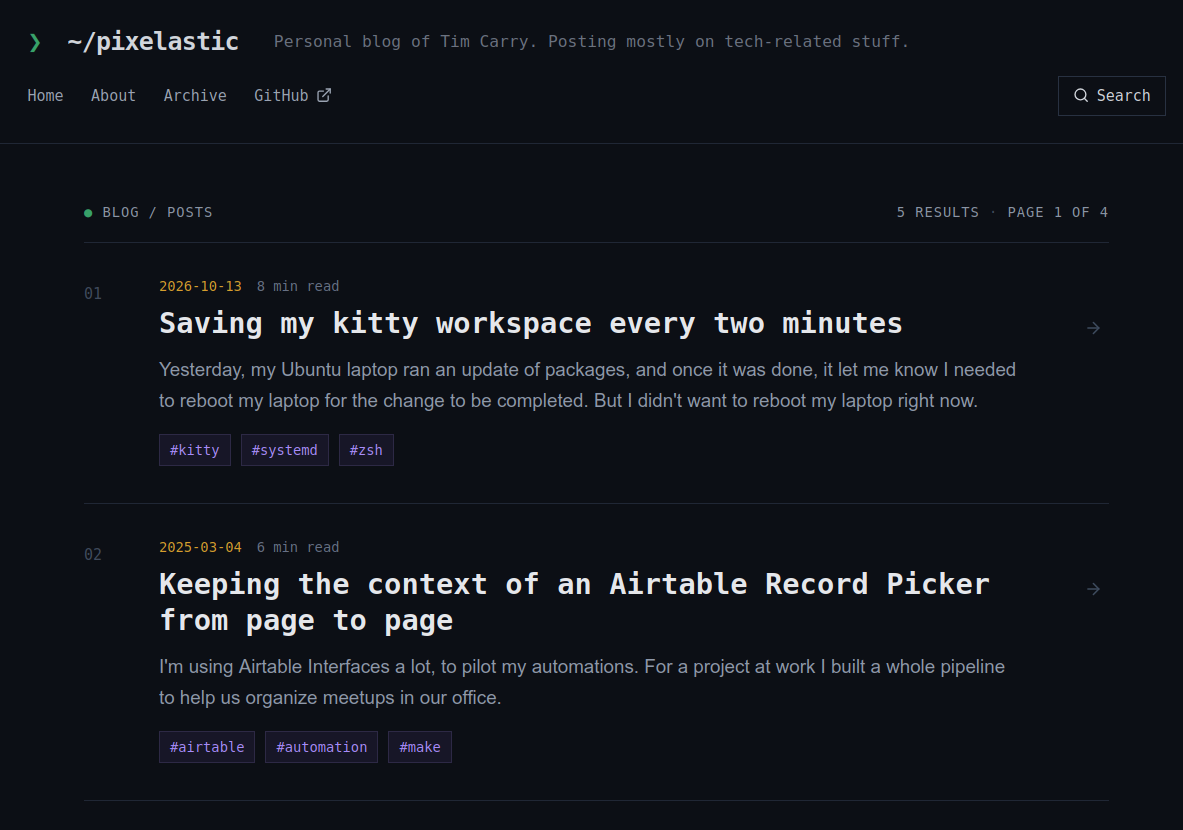The width and height of the screenshot is (1183, 830).
Task: Click the date 2026-10-13
Action: pos(200,286)
